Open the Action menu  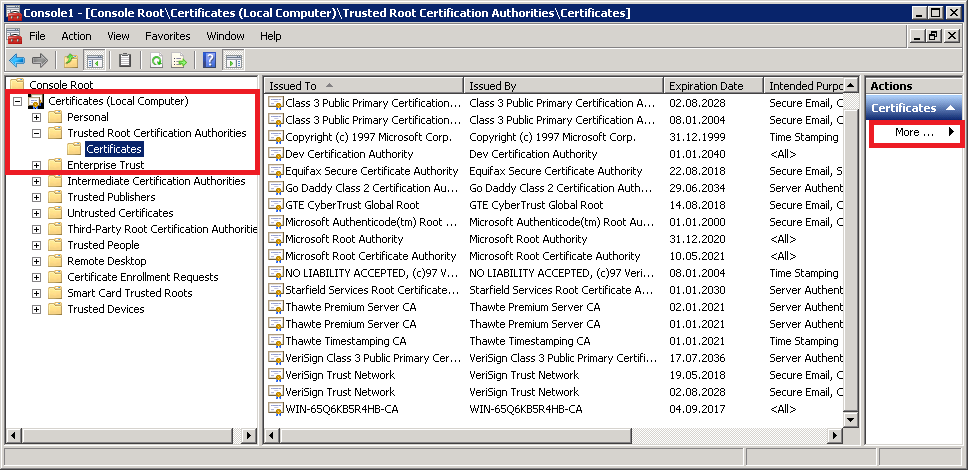pos(77,36)
